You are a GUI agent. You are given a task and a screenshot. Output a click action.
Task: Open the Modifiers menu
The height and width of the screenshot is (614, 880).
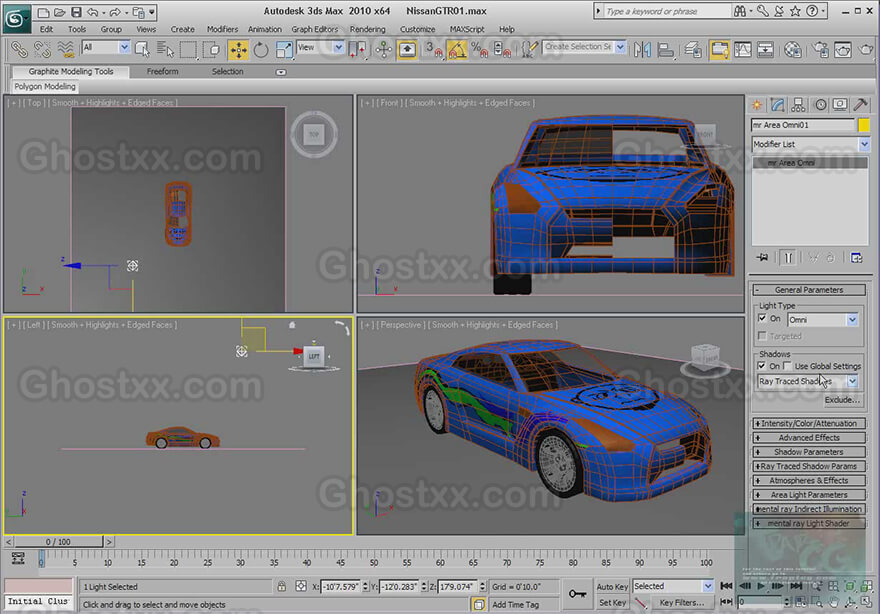click(222, 29)
